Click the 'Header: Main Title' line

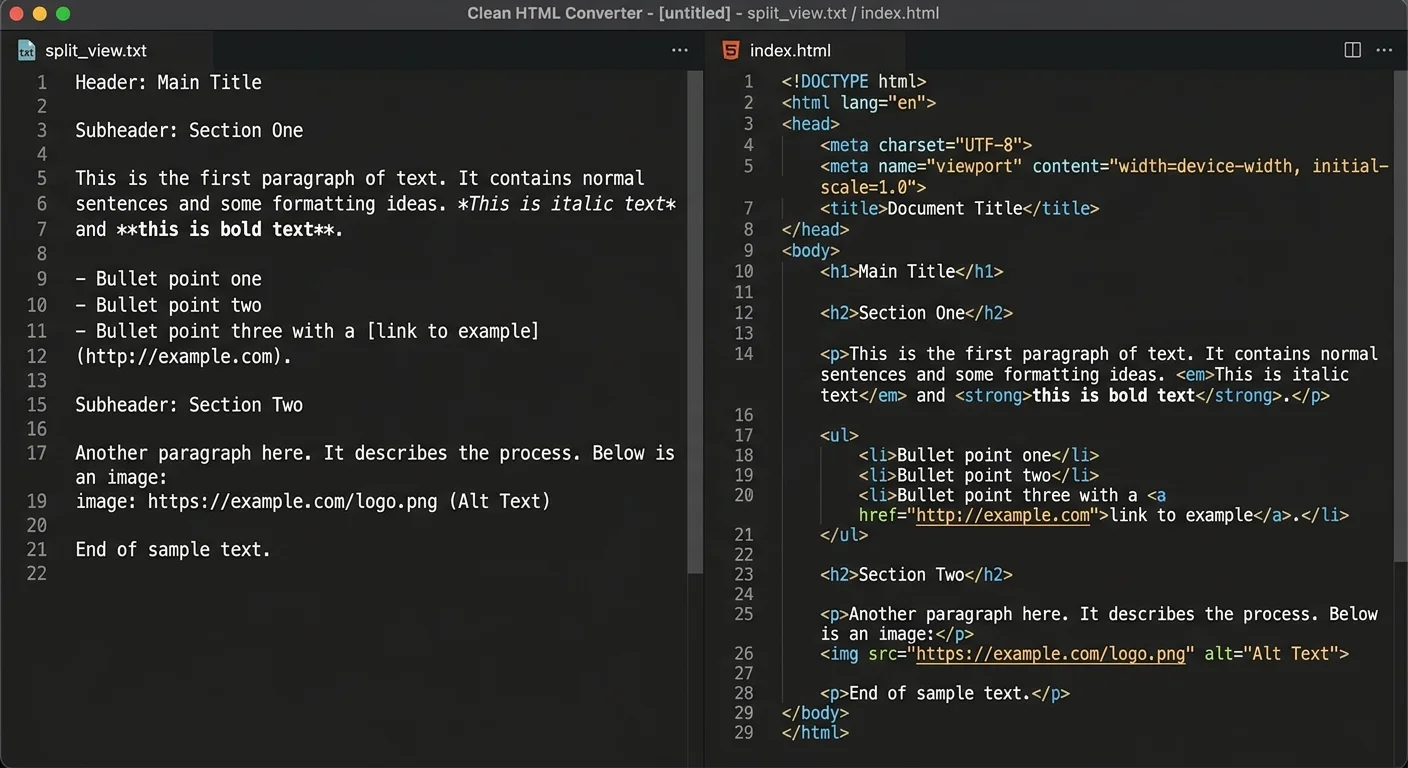click(168, 83)
